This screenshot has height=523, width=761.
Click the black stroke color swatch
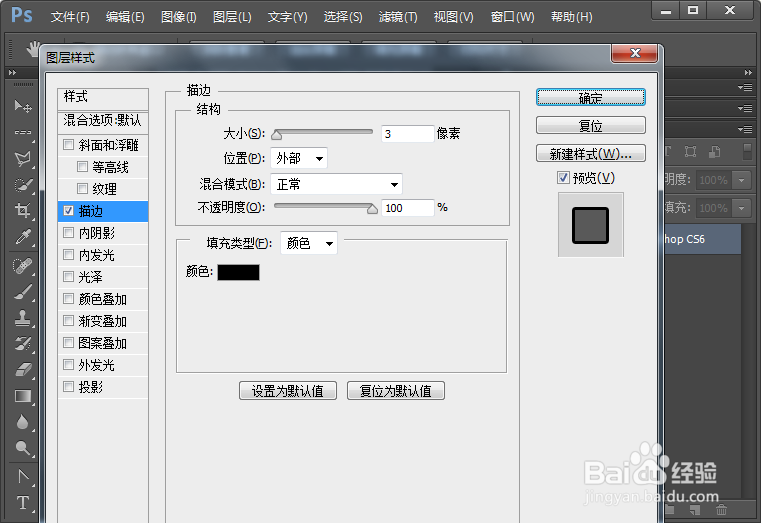pos(238,272)
